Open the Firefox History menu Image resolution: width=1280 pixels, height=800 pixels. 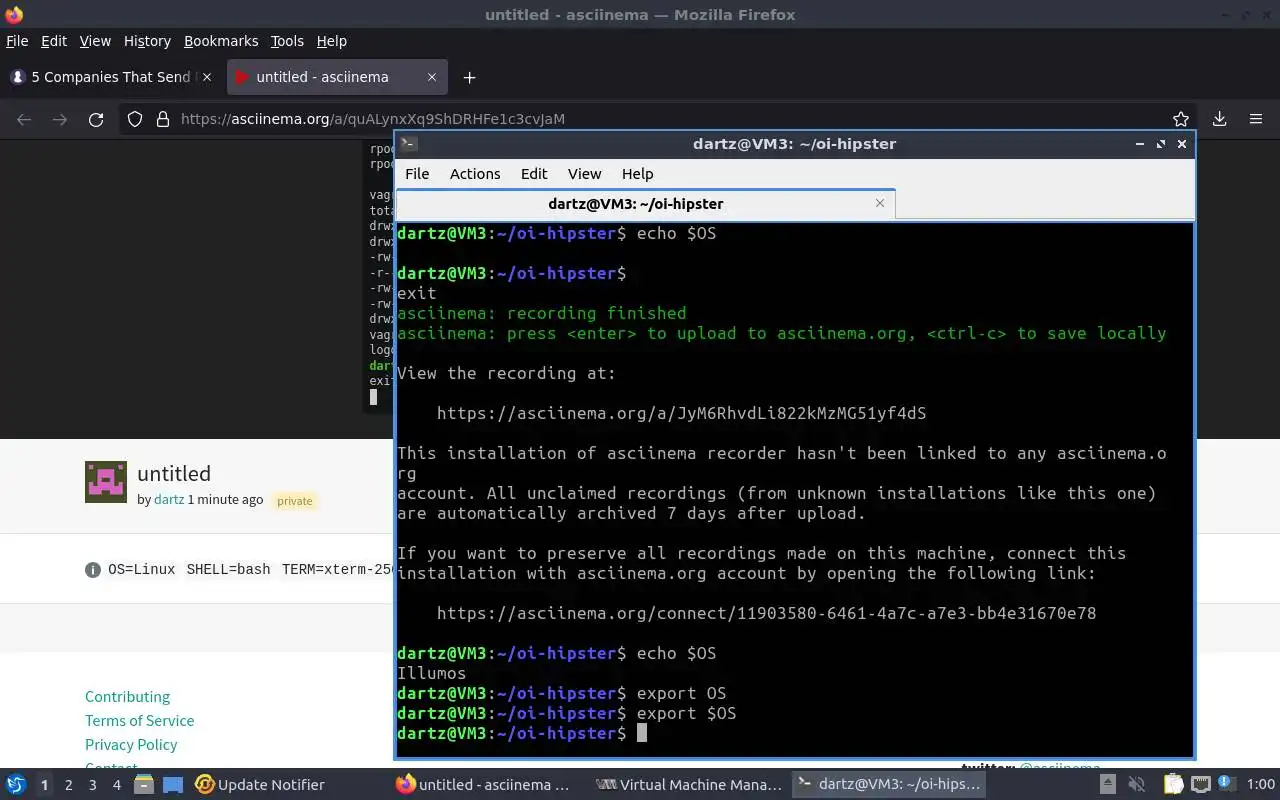147,41
